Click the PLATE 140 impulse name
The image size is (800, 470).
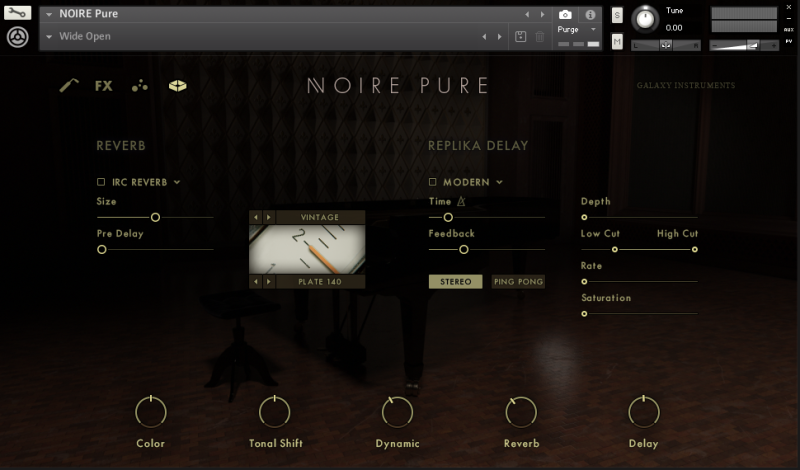(x=320, y=282)
